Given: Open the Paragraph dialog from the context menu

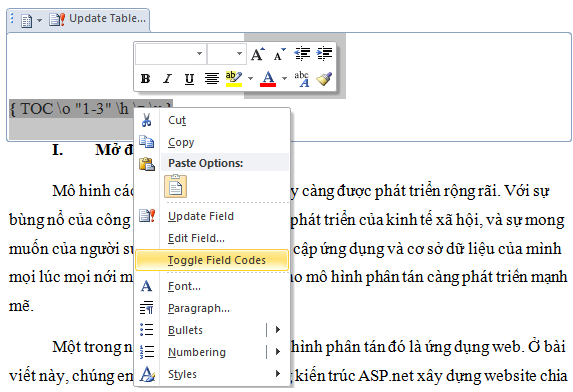Looking at the screenshot, I should [212, 308].
